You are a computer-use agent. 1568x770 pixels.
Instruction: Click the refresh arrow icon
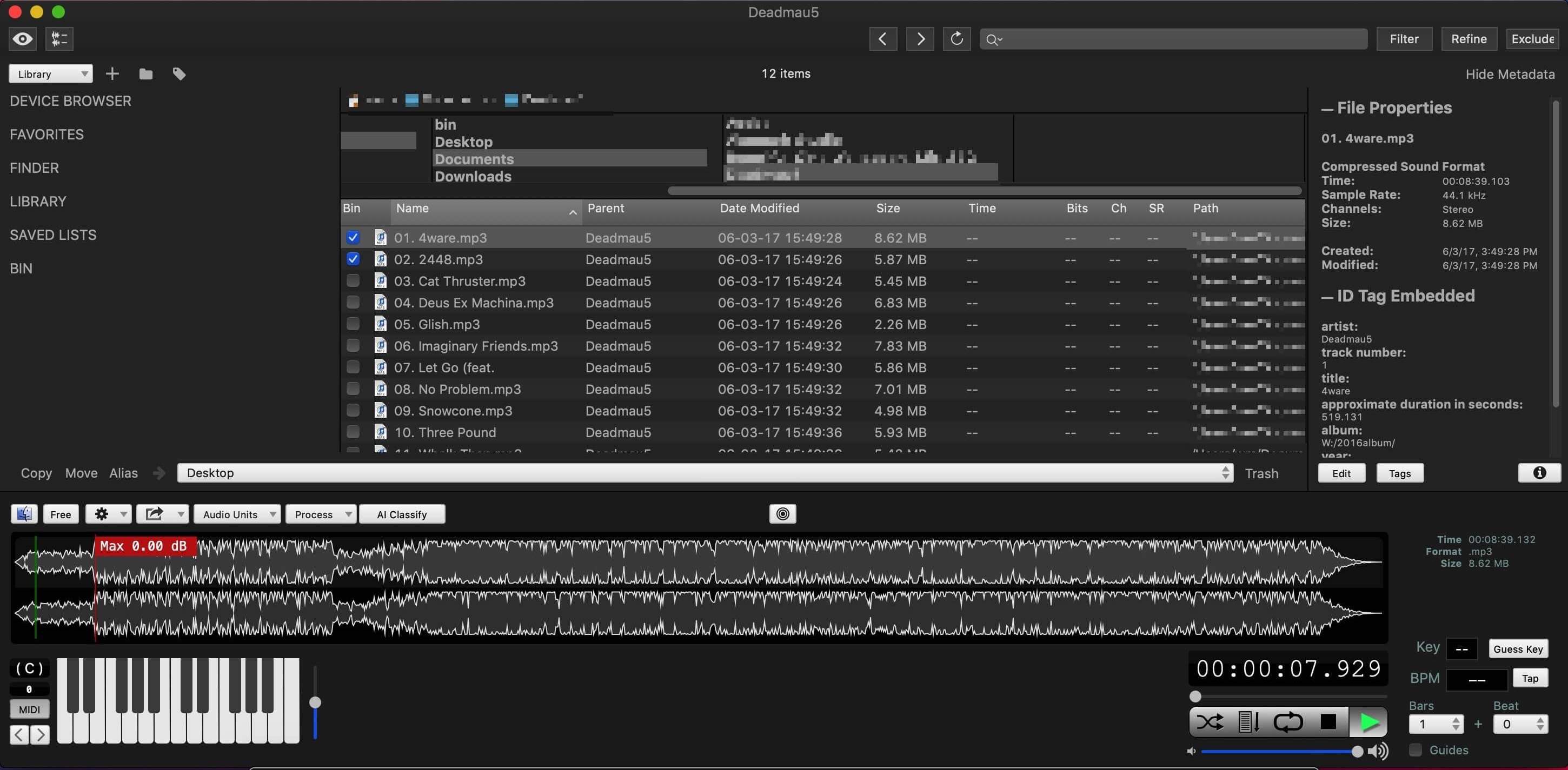(x=956, y=39)
